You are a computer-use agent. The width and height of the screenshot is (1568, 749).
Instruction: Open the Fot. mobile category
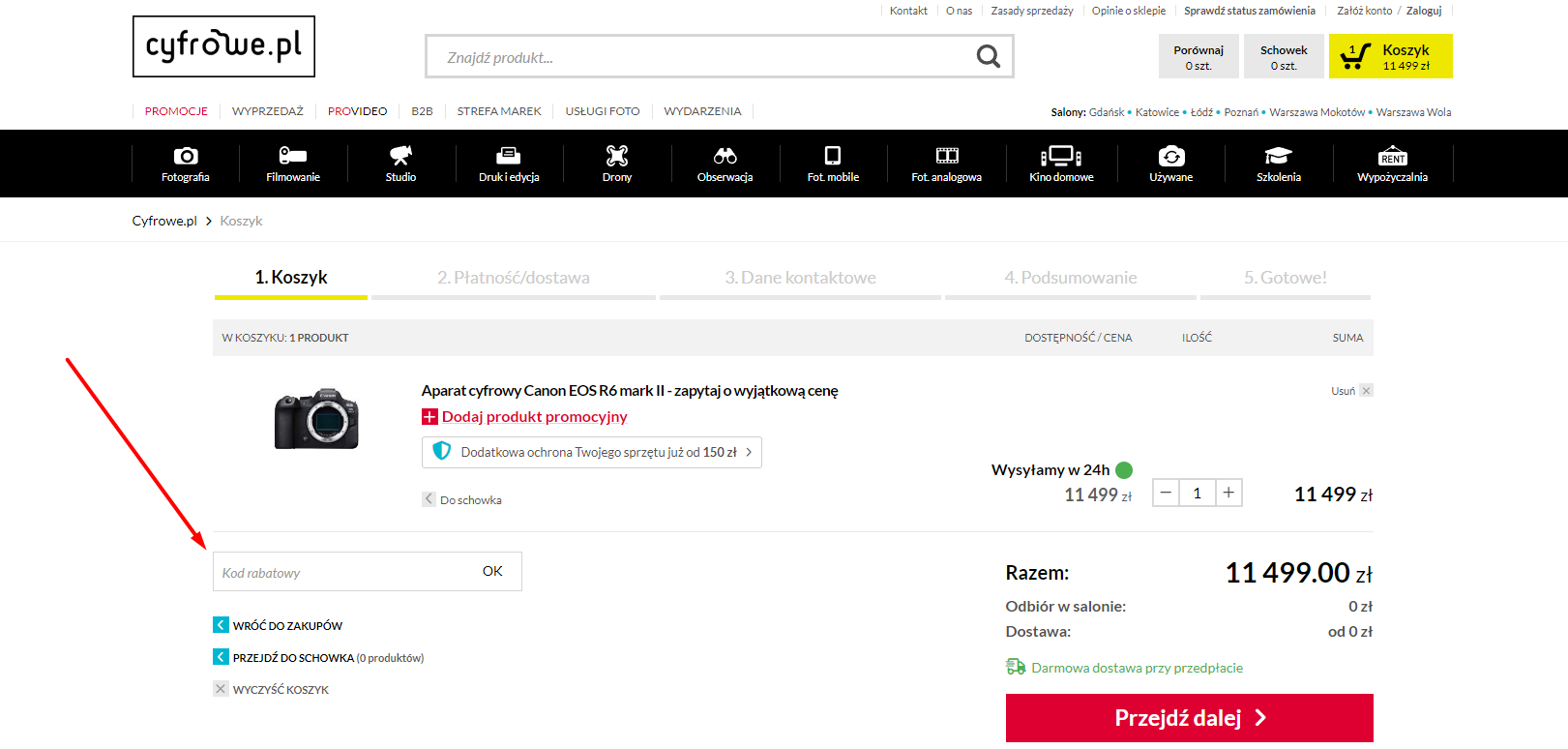833,164
